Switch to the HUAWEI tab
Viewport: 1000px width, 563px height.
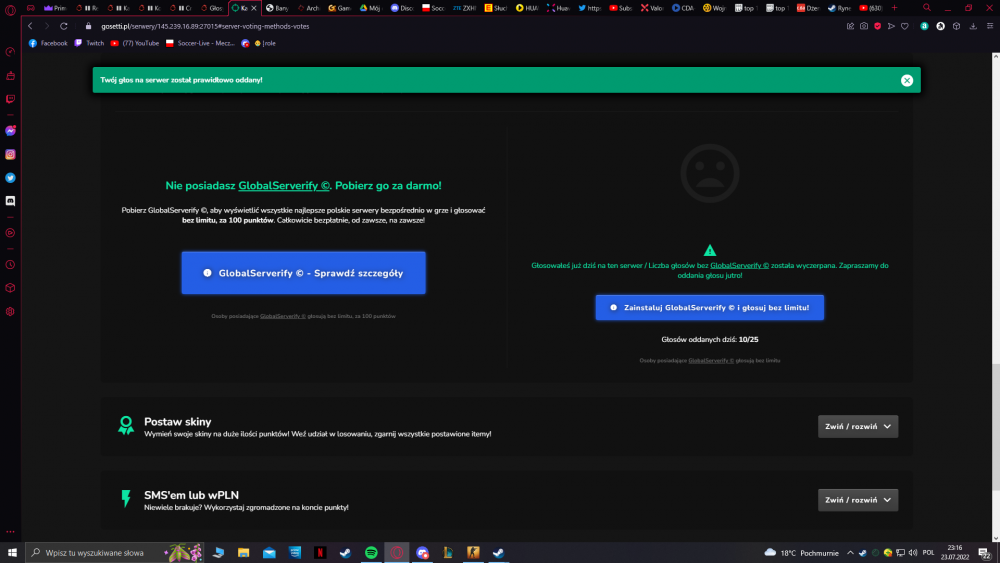pos(527,8)
